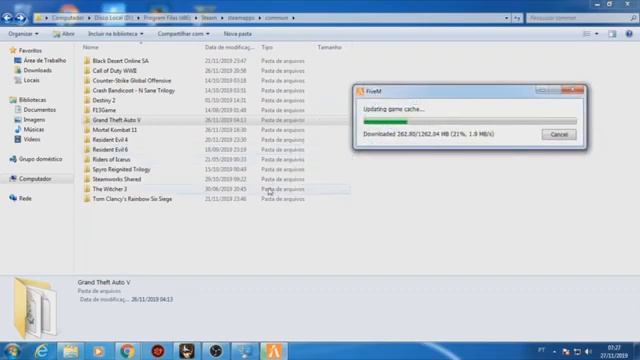Viewport: 640px width, 360px height.
Task: Open the address bar history dropdown
Action: [x=507, y=18]
